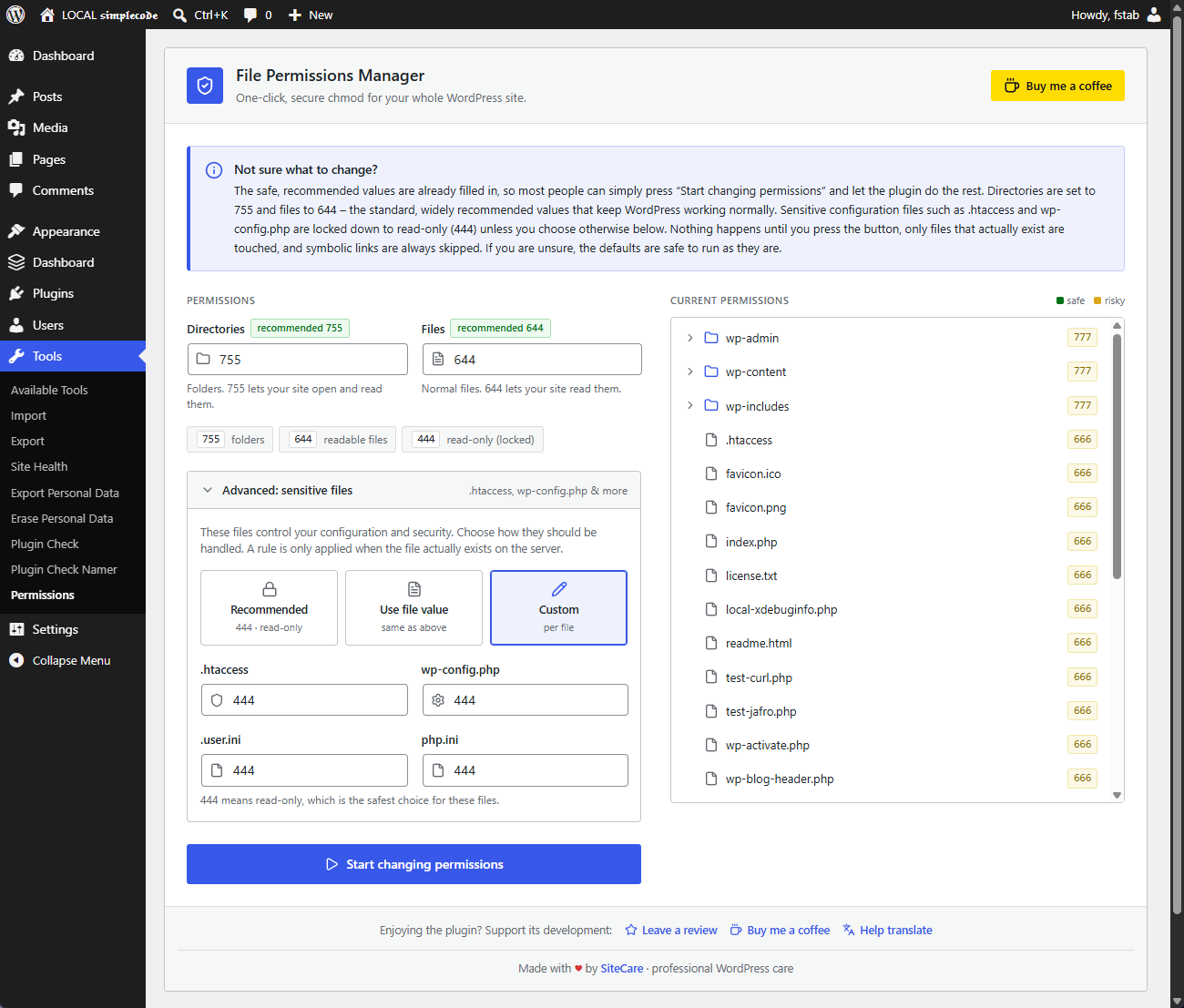
Task: Click the recommended 644 badge
Action: click(x=500, y=328)
